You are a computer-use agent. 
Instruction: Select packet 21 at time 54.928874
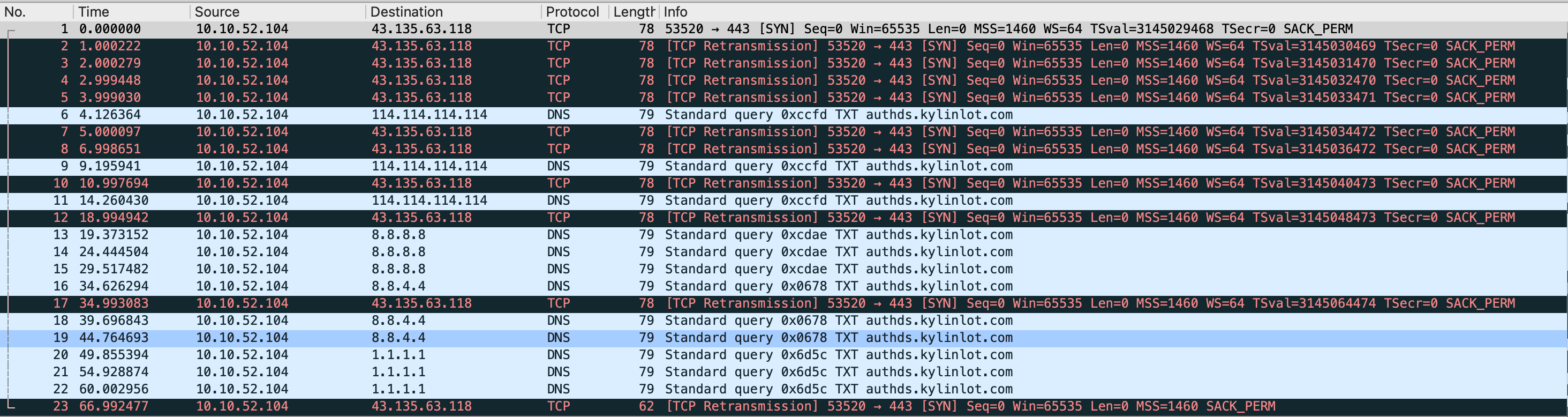coord(784,372)
